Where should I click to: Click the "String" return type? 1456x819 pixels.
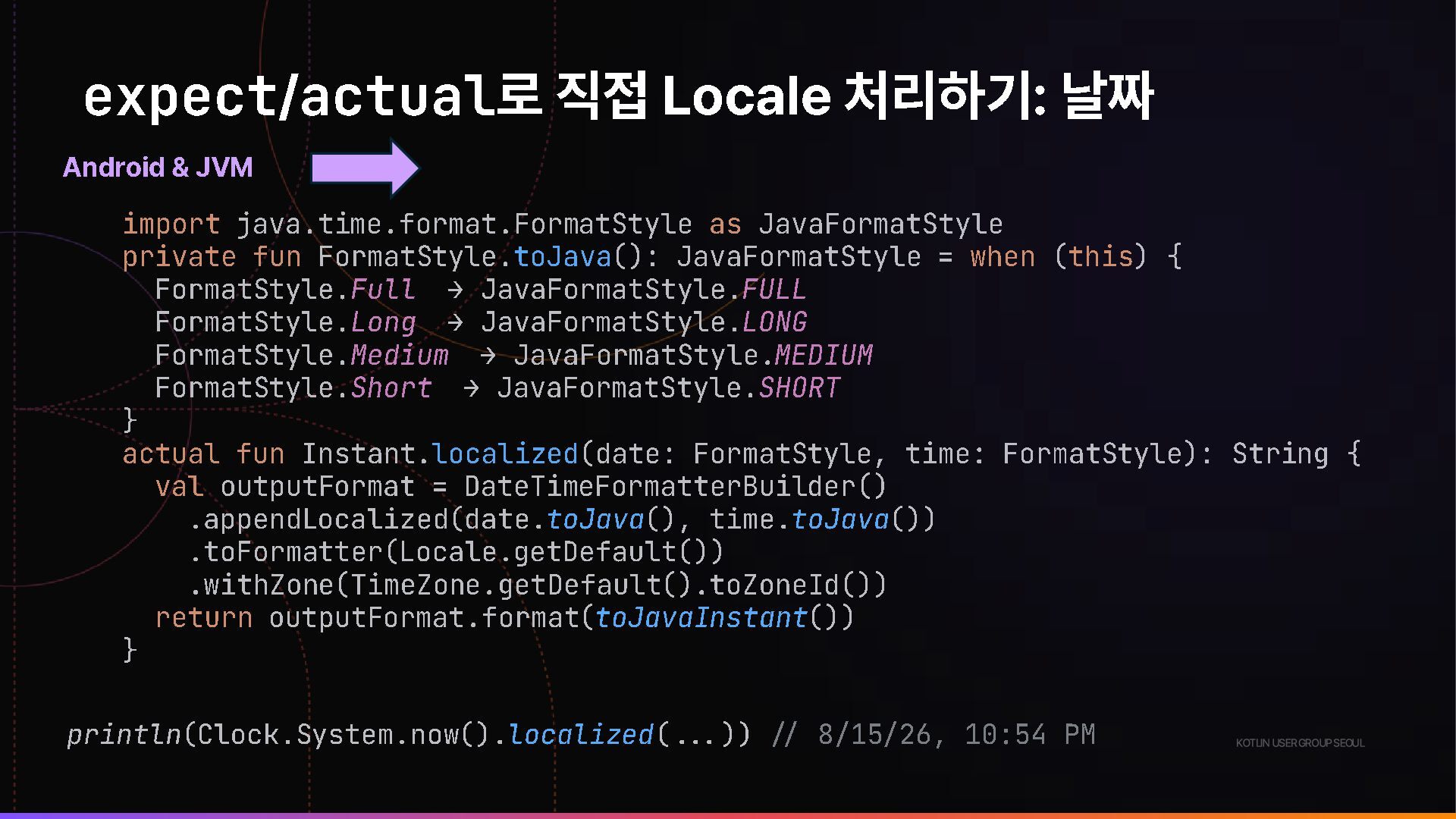tap(1280, 453)
